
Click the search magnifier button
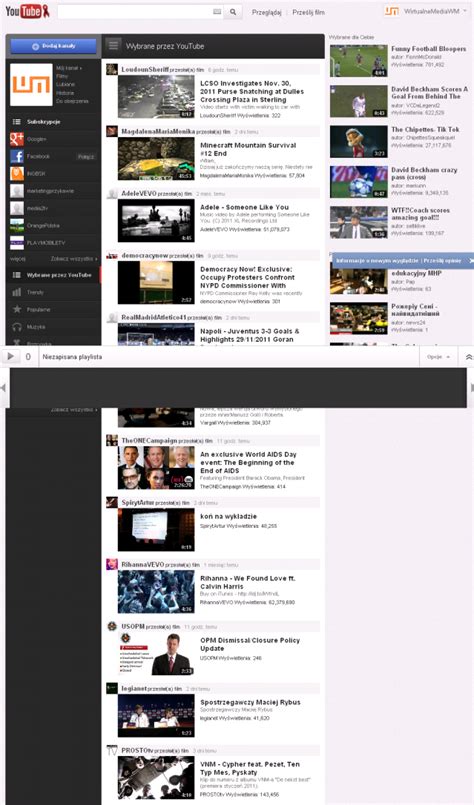(x=233, y=12)
